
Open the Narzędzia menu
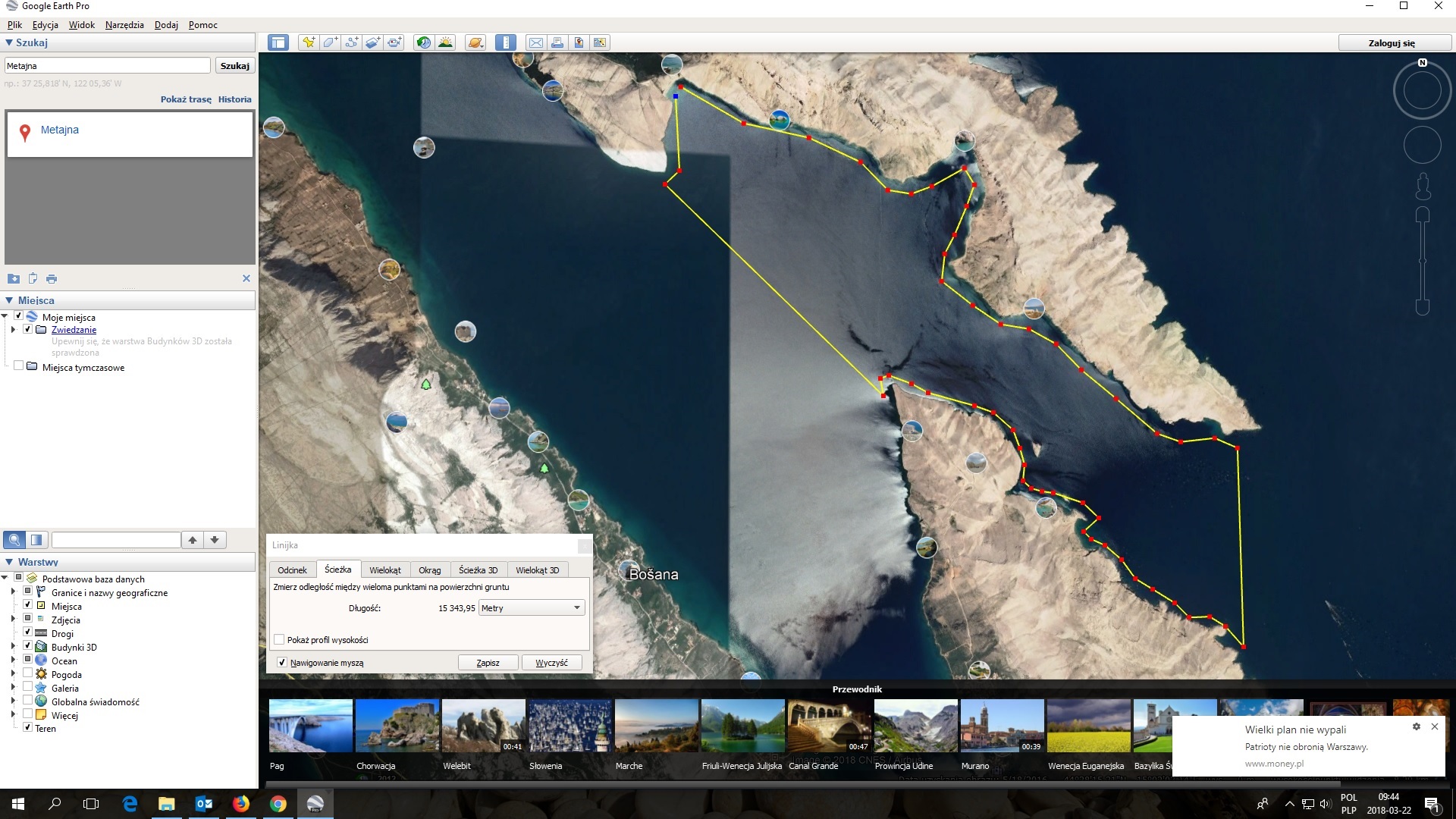(x=124, y=25)
